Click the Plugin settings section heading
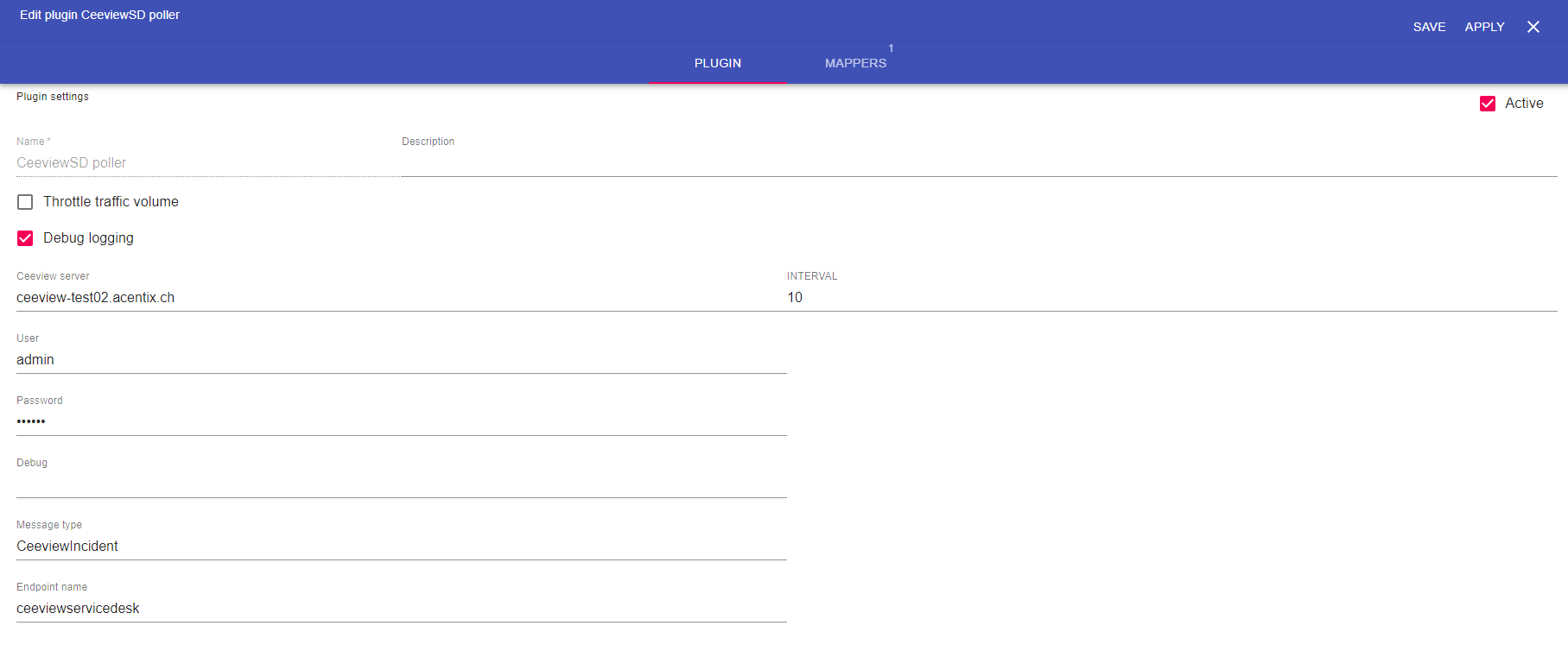 click(x=53, y=97)
